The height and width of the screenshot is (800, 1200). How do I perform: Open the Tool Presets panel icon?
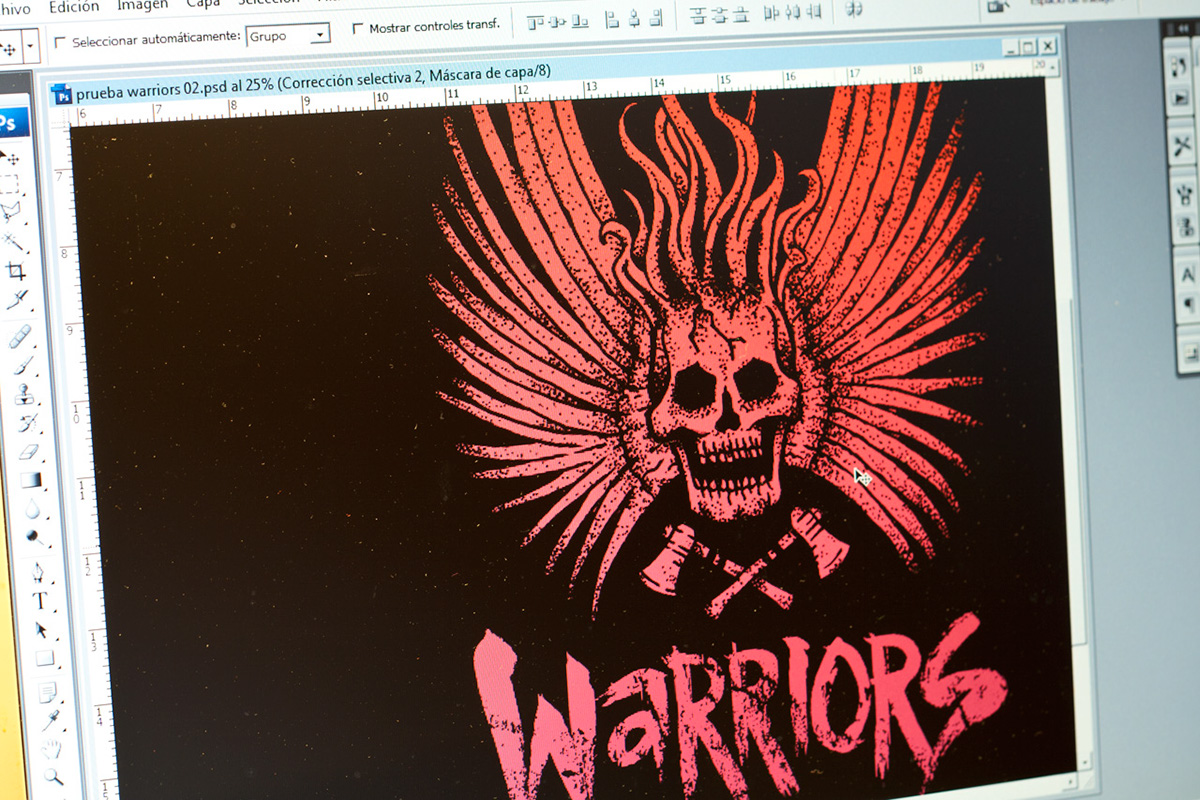click(x=1183, y=146)
